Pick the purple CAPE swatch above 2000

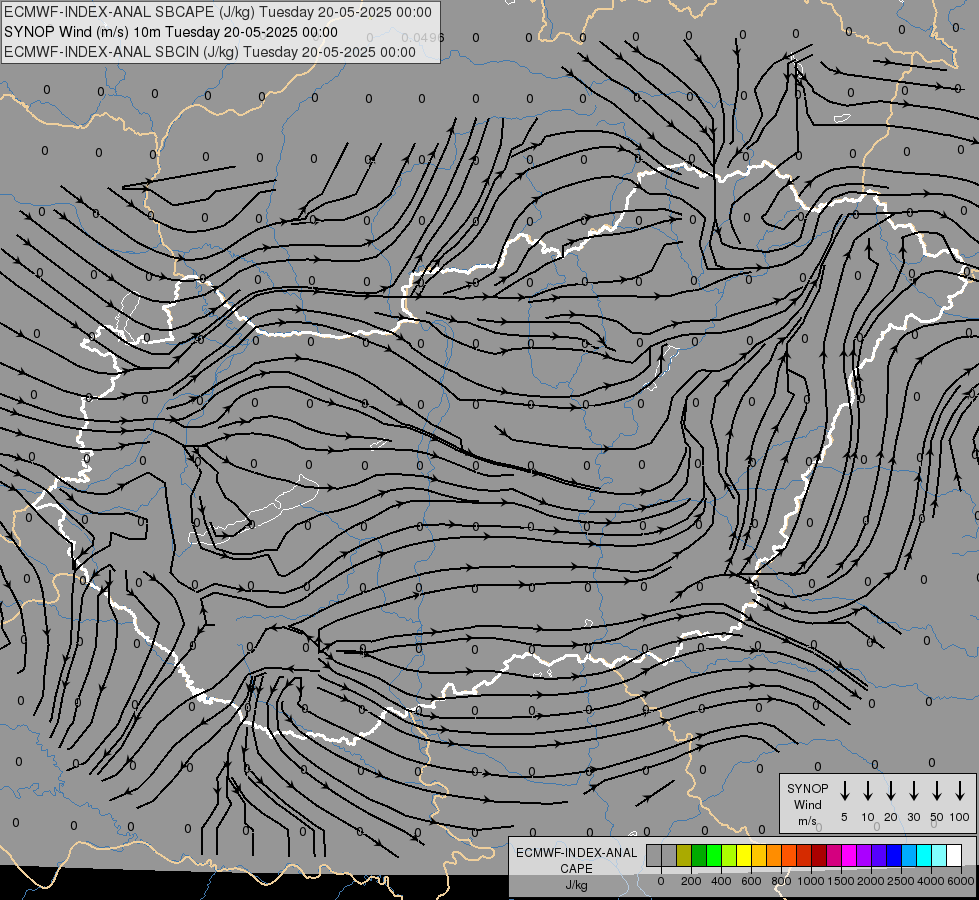[865, 855]
